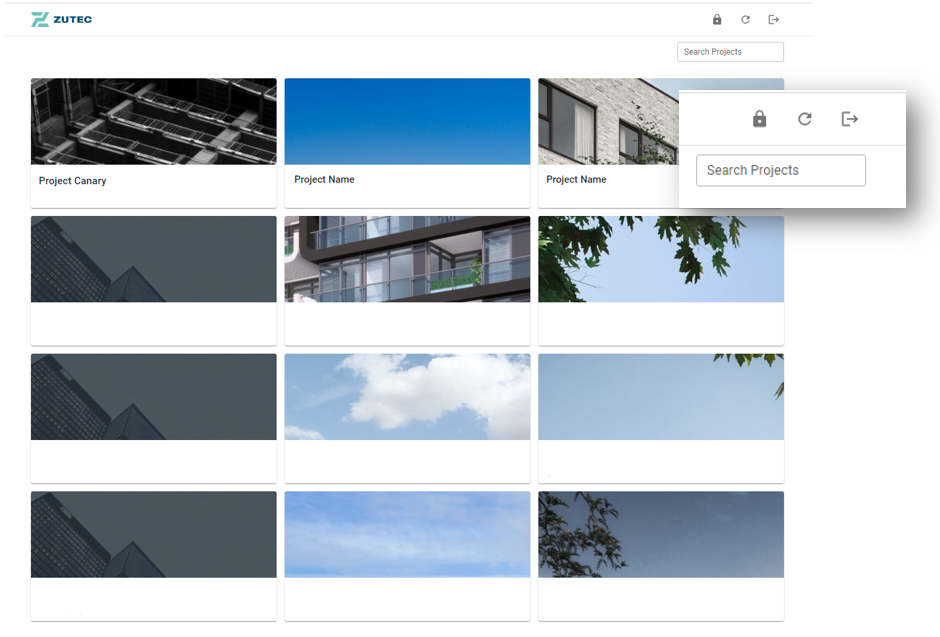Select the Project Canary title text
The image size is (940, 637).
73,180
